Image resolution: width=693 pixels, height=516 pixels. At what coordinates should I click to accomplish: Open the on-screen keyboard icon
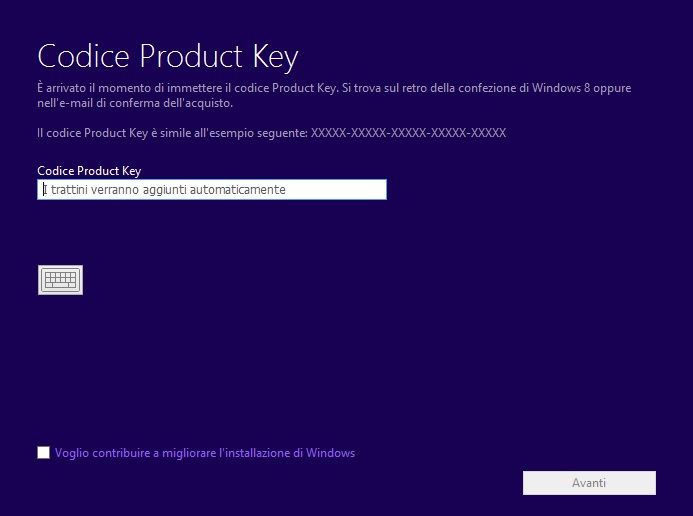tap(60, 280)
